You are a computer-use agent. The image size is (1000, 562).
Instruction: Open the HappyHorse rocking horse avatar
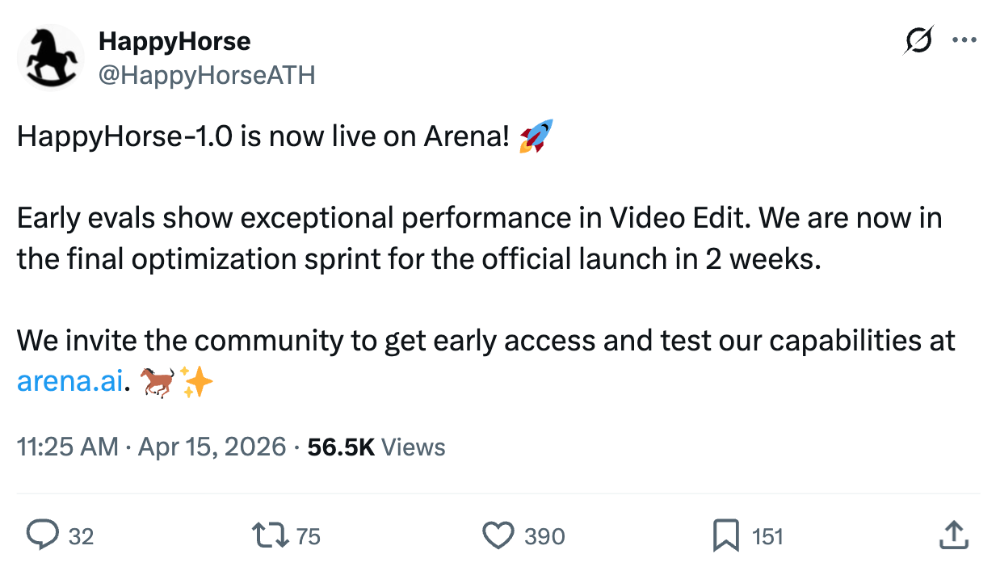point(51,58)
